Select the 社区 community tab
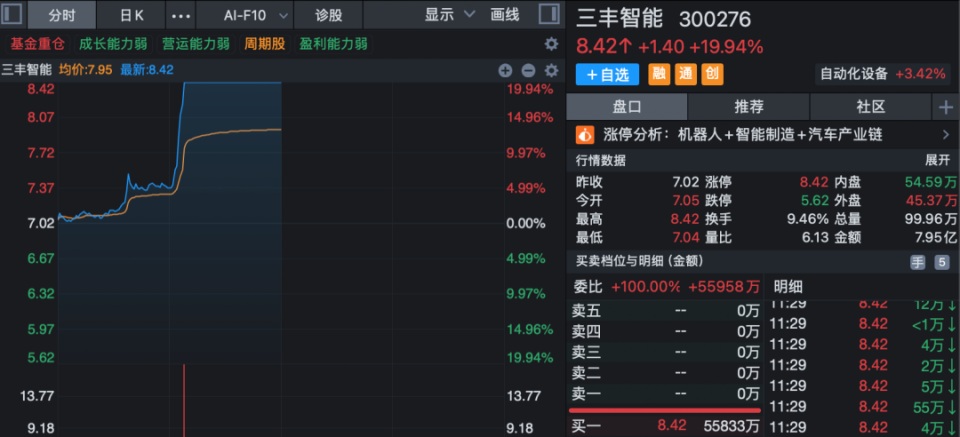960x437 pixels. pyautogui.click(x=871, y=107)
